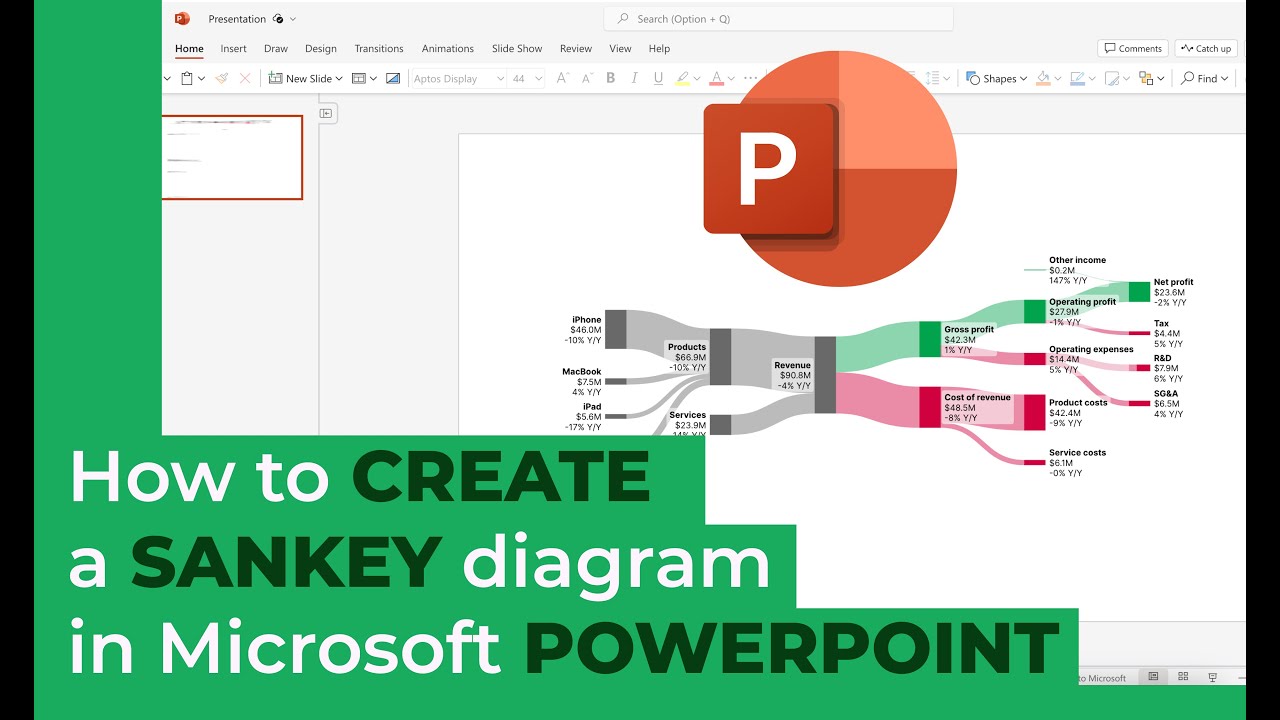This screenshot has height=720, width=1280.
Task: Open the Transitions tab
Action: point(379,48)
